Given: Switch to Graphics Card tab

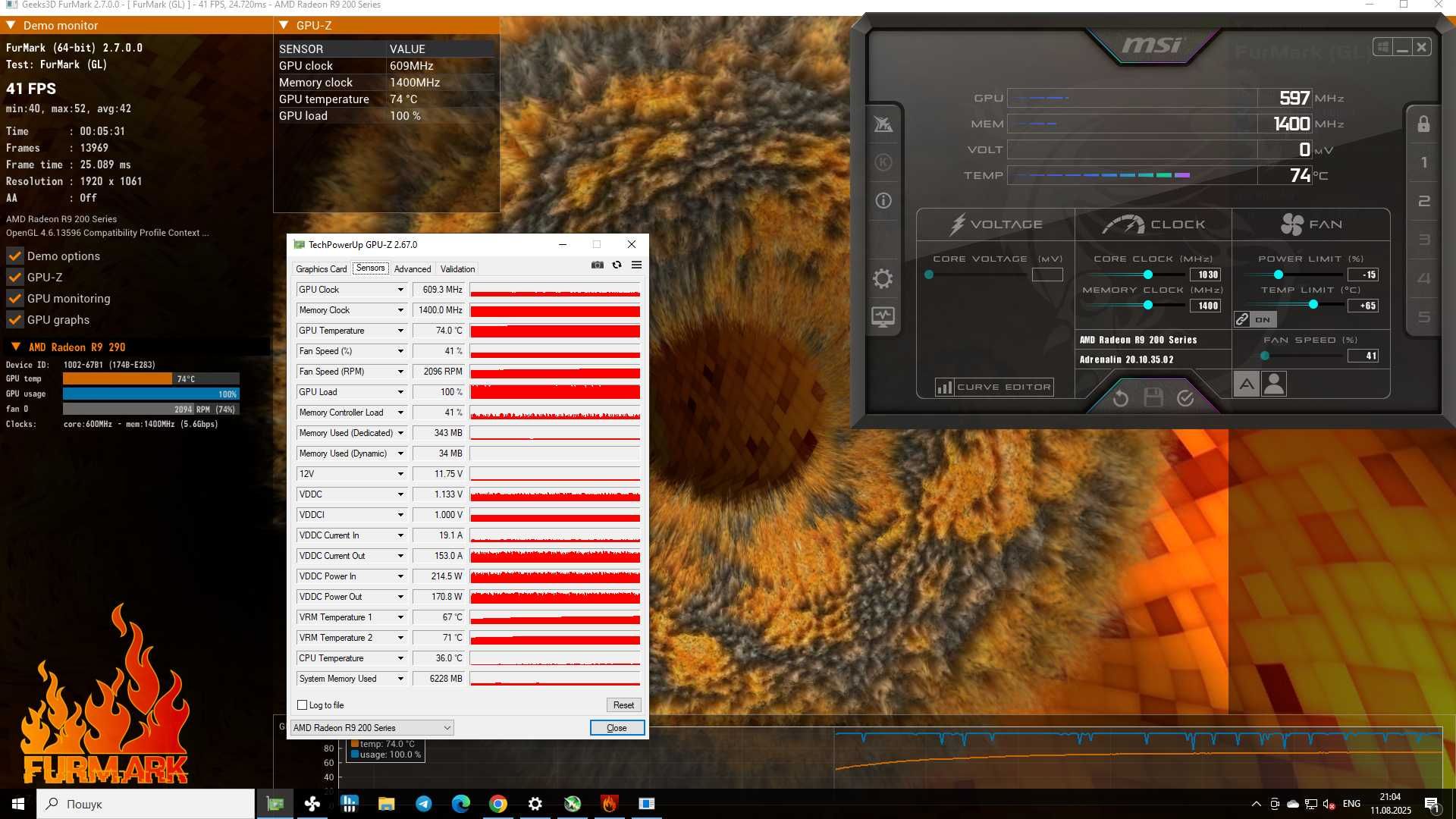Looking at the screenshot, I should [321, 269].
